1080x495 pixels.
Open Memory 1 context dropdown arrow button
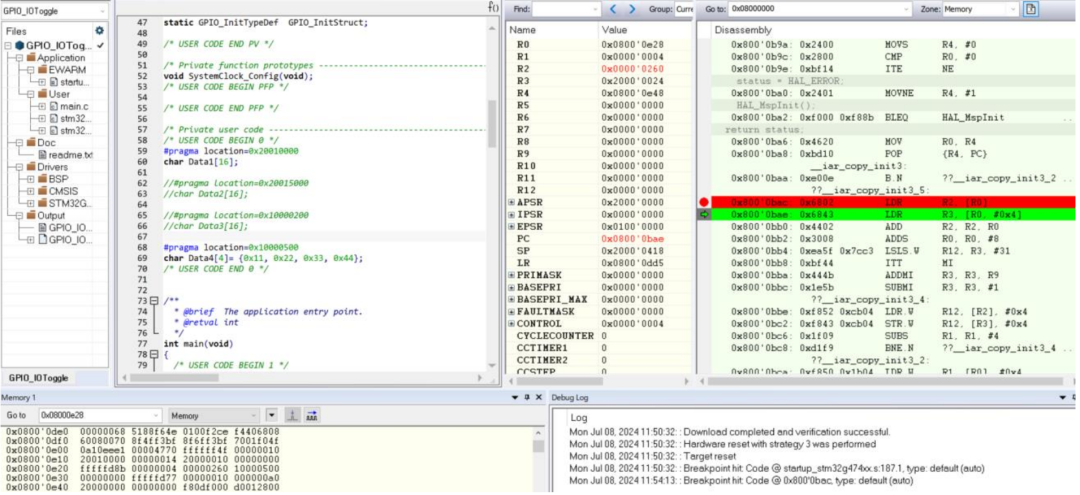(271, 415)
